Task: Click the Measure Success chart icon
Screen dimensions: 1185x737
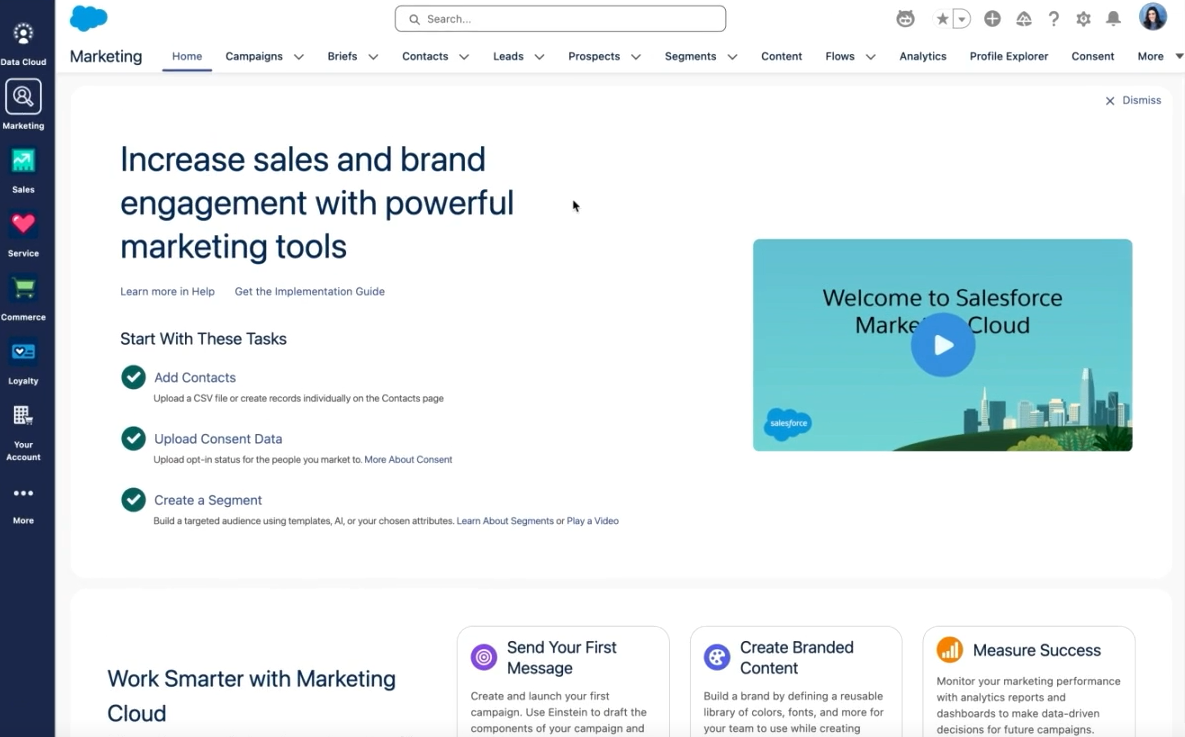Action: tap(950, 649)
